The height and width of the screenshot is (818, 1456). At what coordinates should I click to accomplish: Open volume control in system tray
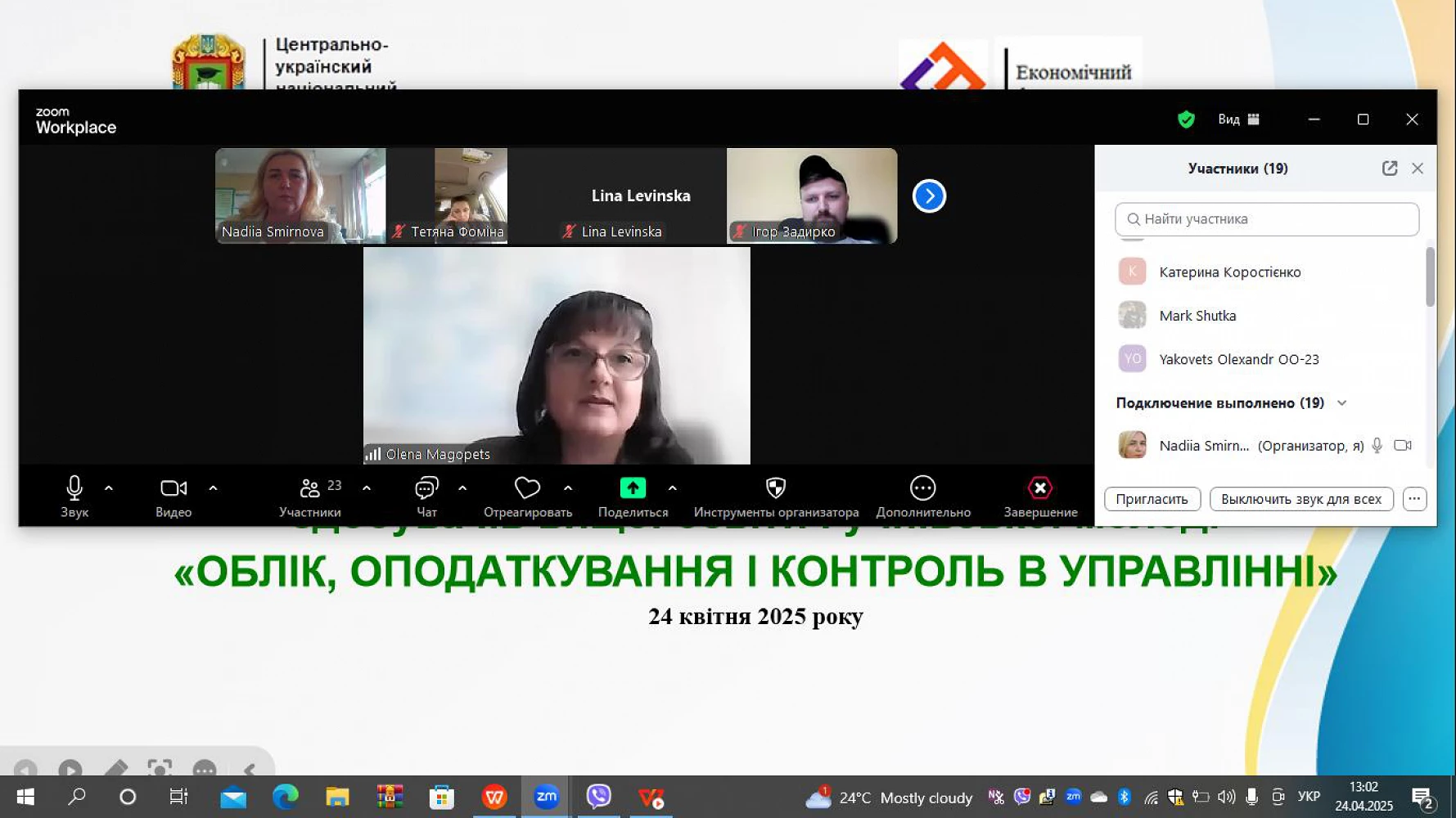(1226, 797)
